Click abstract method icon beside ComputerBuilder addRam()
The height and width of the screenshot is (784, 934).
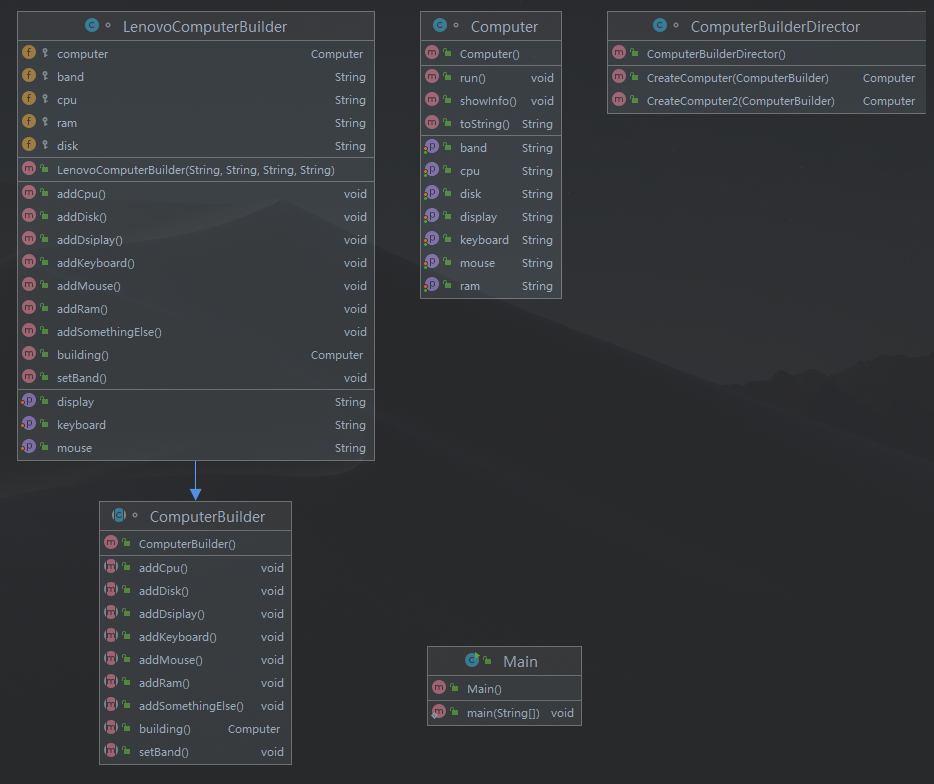pos(111,682)
